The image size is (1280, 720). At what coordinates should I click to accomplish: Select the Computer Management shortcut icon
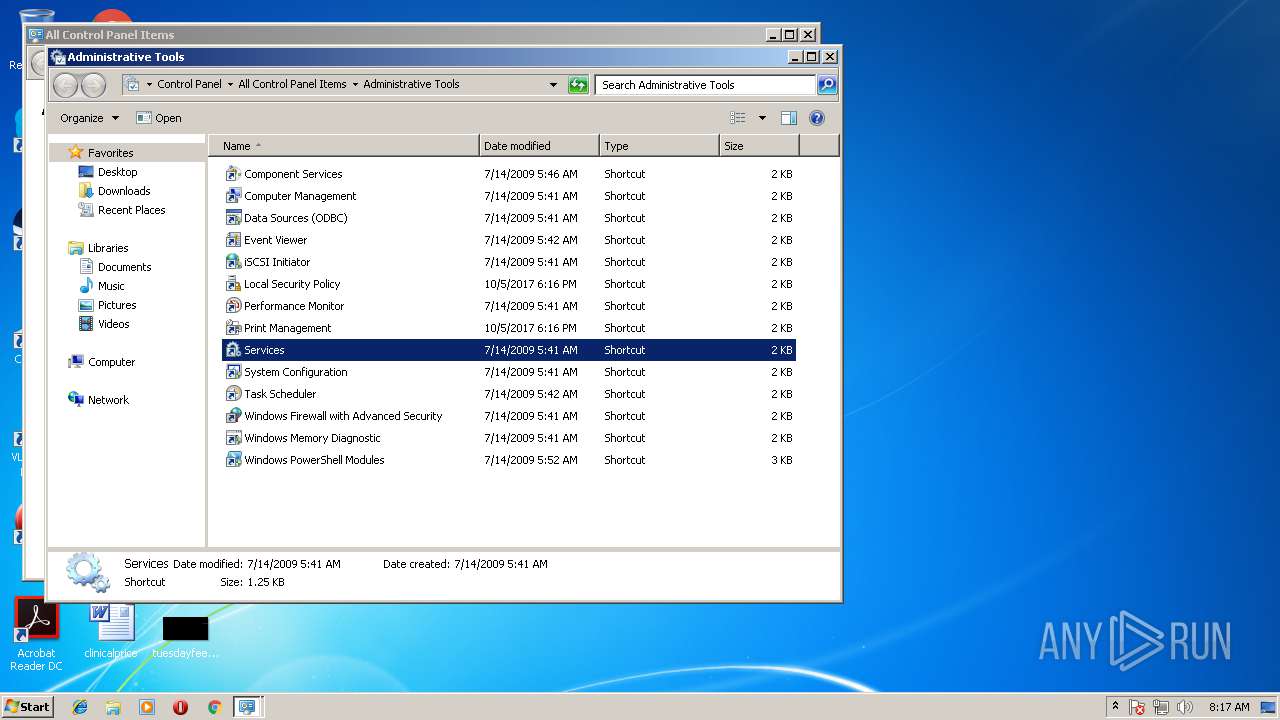(x=233, y=196)
